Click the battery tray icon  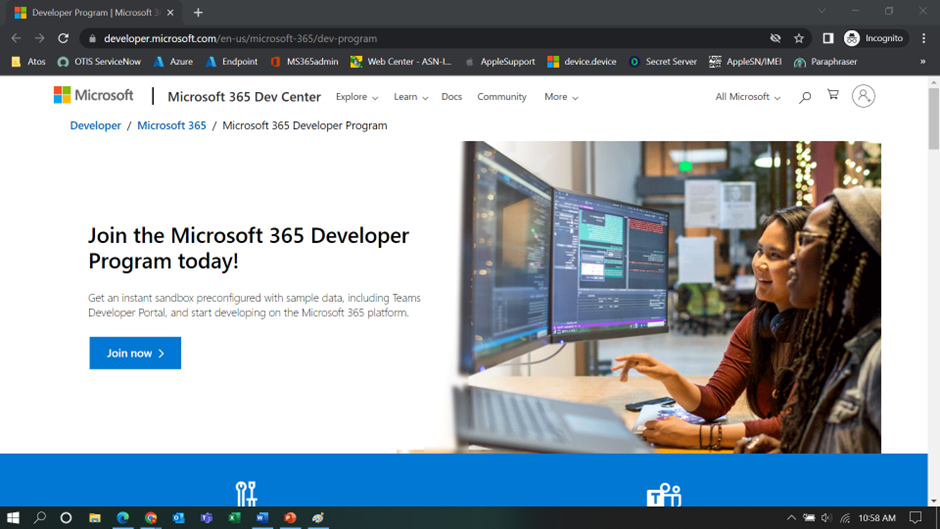click(809, 518)
